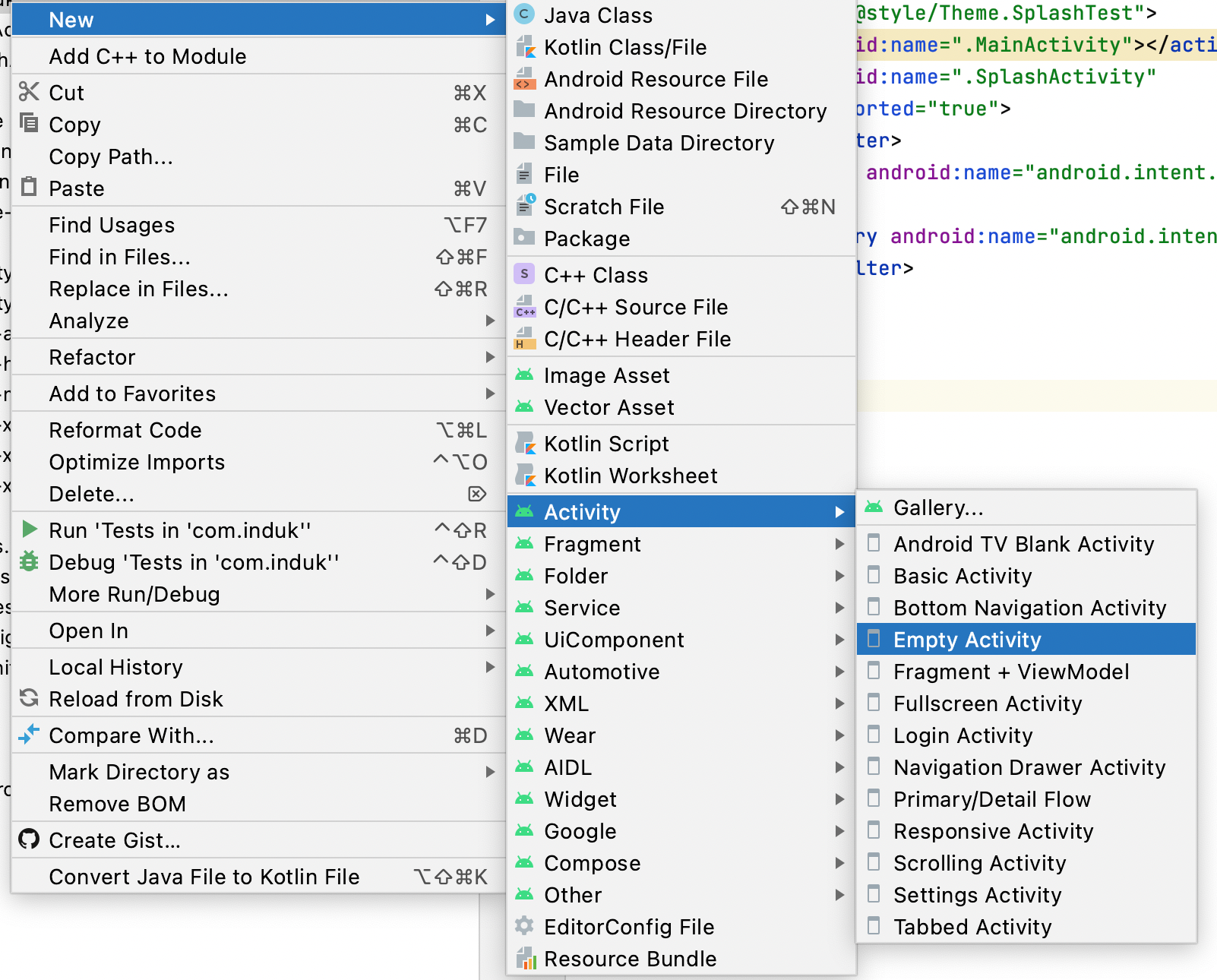Expand the Service submenu arrow

point(839,608)
